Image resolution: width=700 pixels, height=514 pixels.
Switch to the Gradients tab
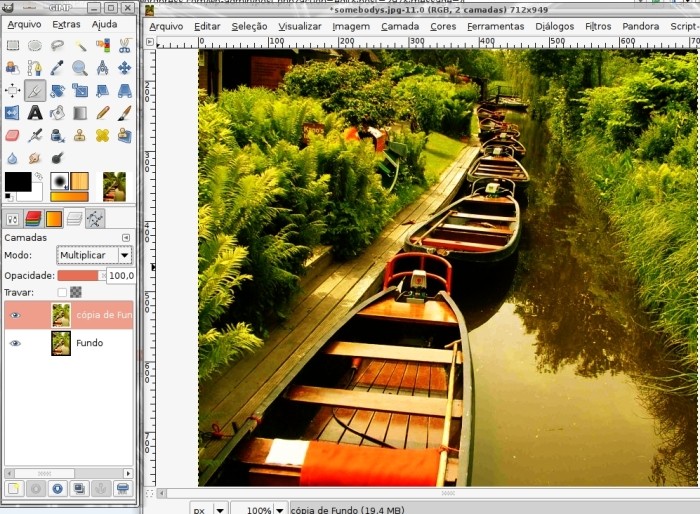pos(54,219)
